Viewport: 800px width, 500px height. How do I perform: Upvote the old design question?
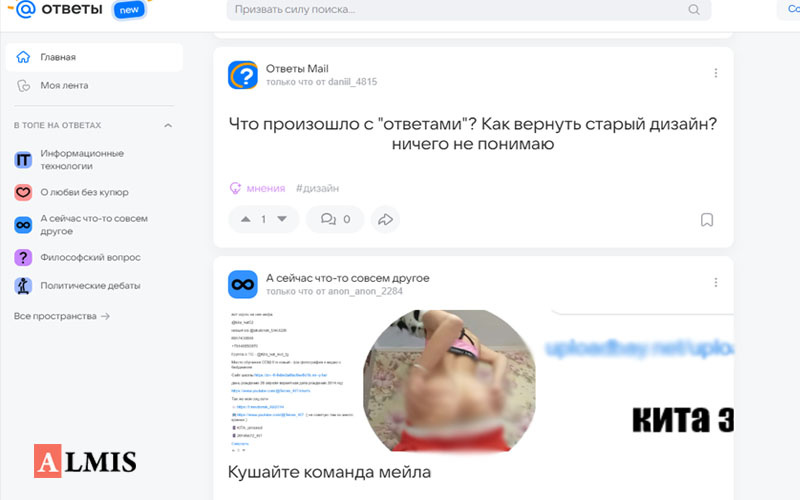click(x=245, y=219)
